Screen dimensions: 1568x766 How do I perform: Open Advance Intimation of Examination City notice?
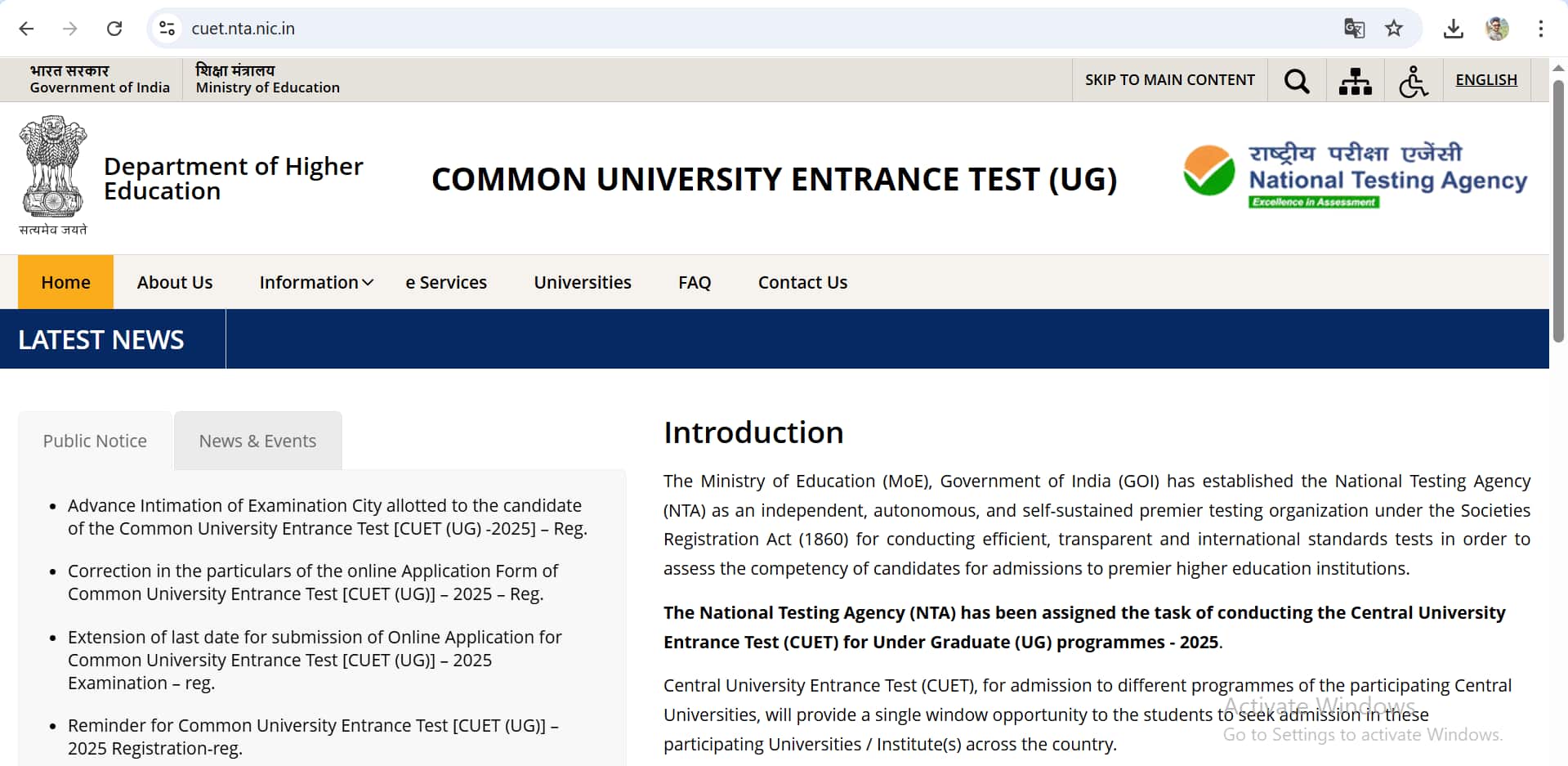click(327, 517)
